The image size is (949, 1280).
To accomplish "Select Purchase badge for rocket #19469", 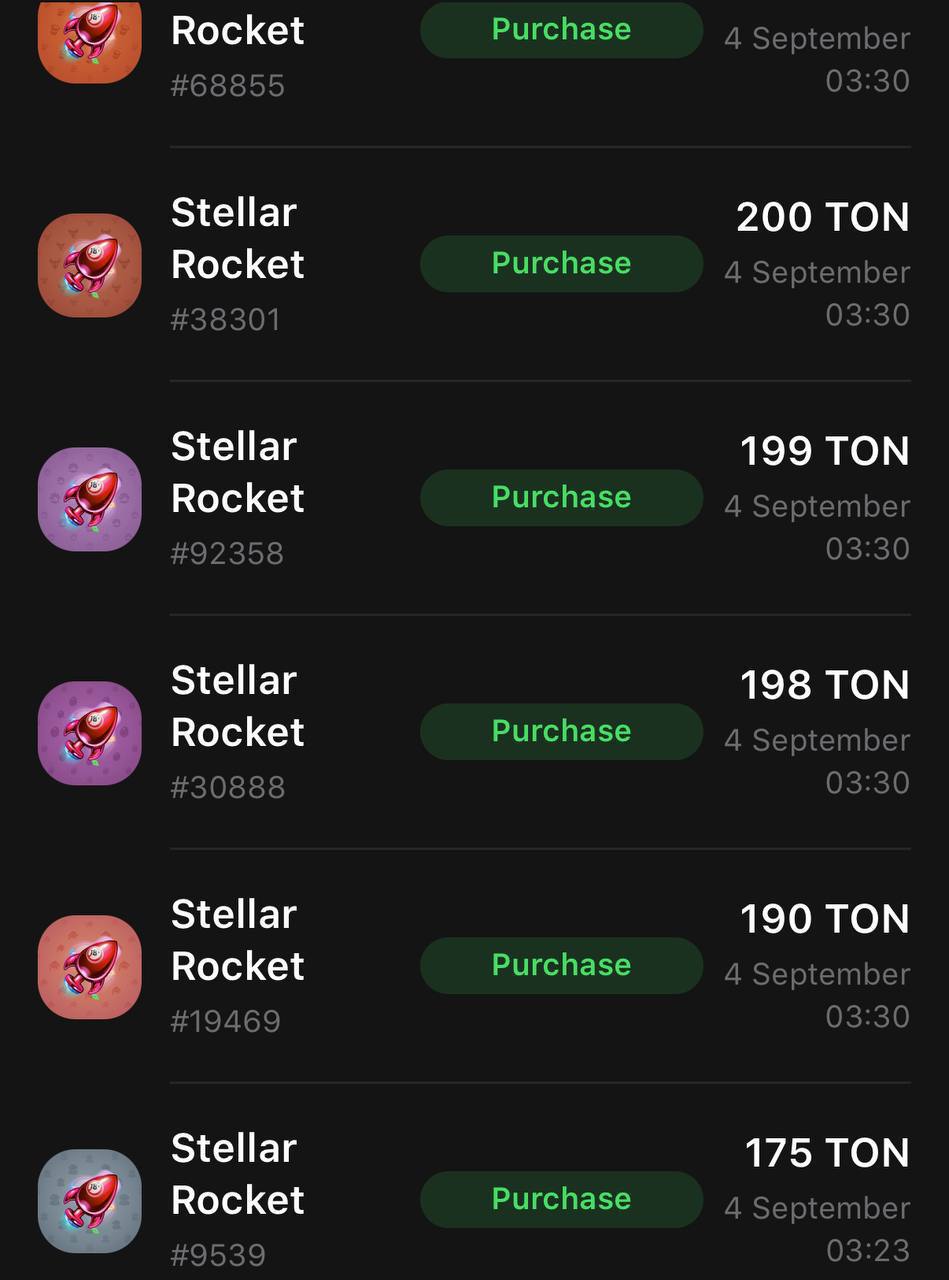I will (561, 966).
